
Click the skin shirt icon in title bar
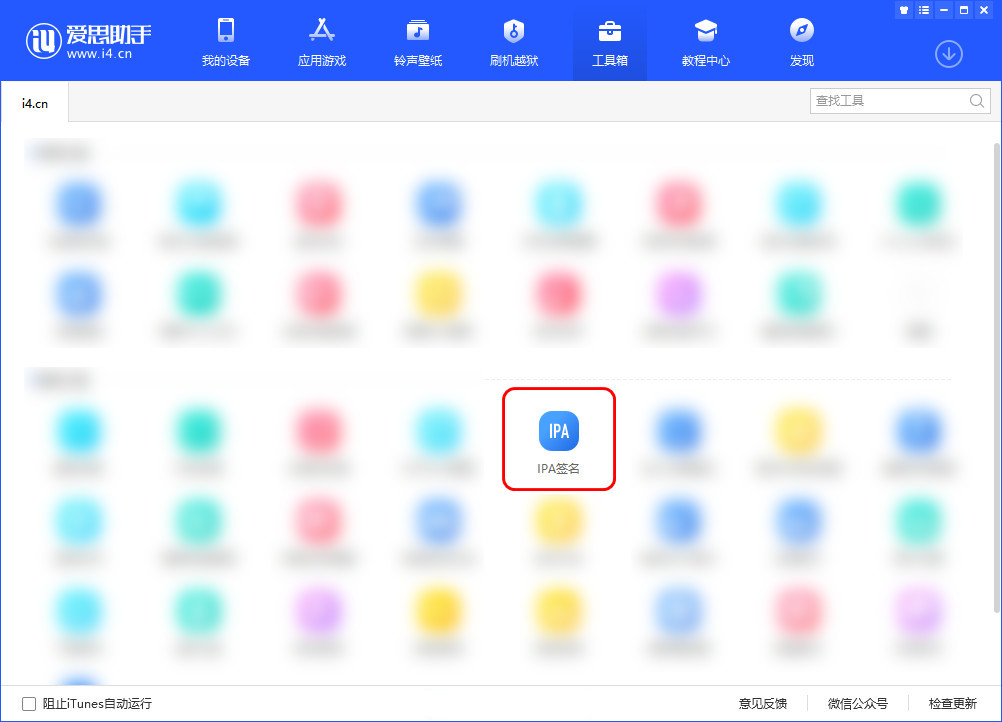tap(904, 10)
